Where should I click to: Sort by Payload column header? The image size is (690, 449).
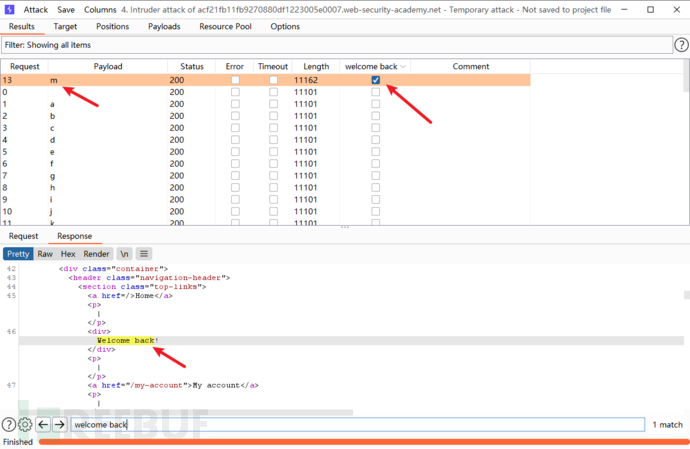point(108,66)
